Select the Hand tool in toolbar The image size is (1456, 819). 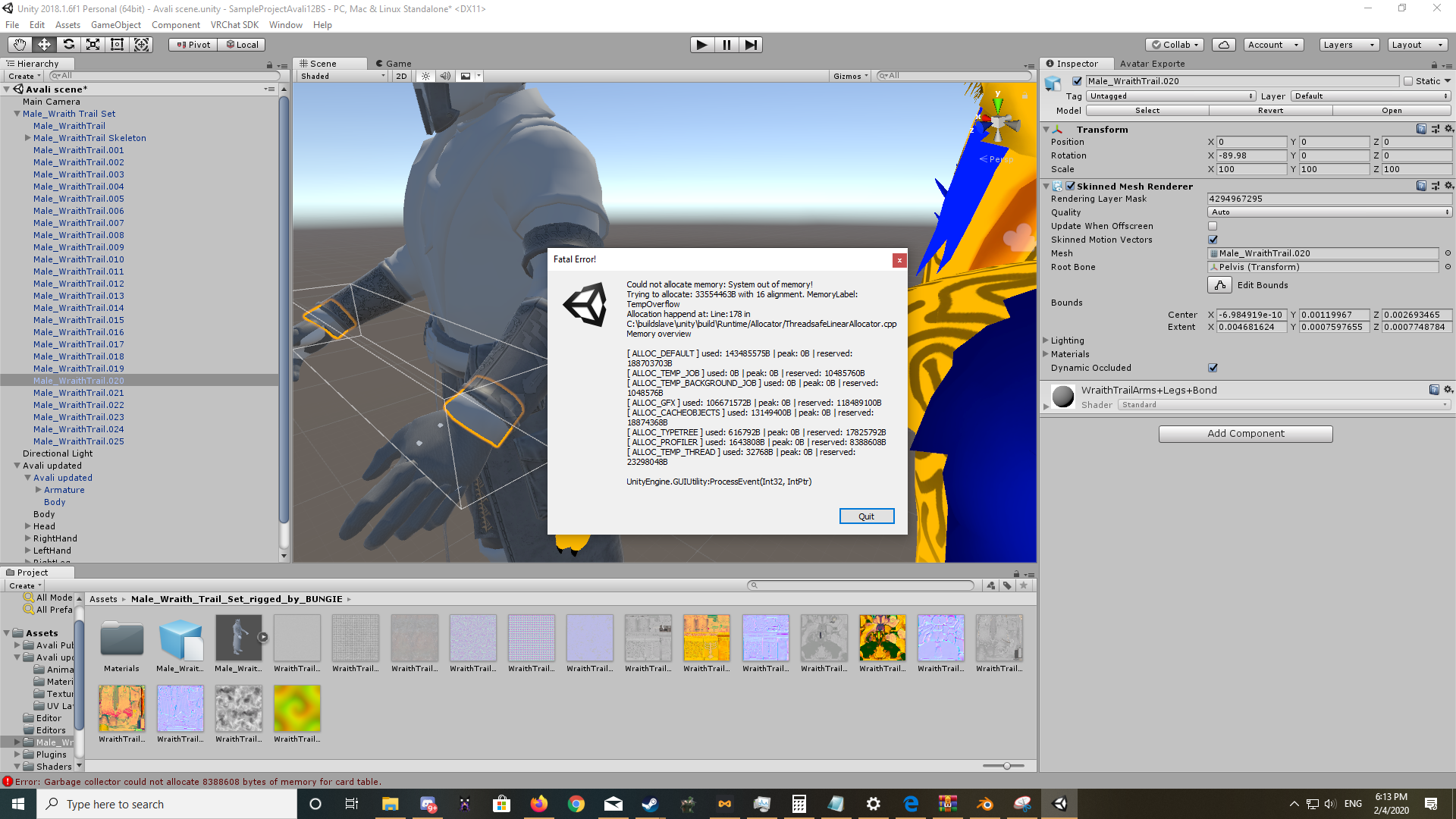point(20,45)
